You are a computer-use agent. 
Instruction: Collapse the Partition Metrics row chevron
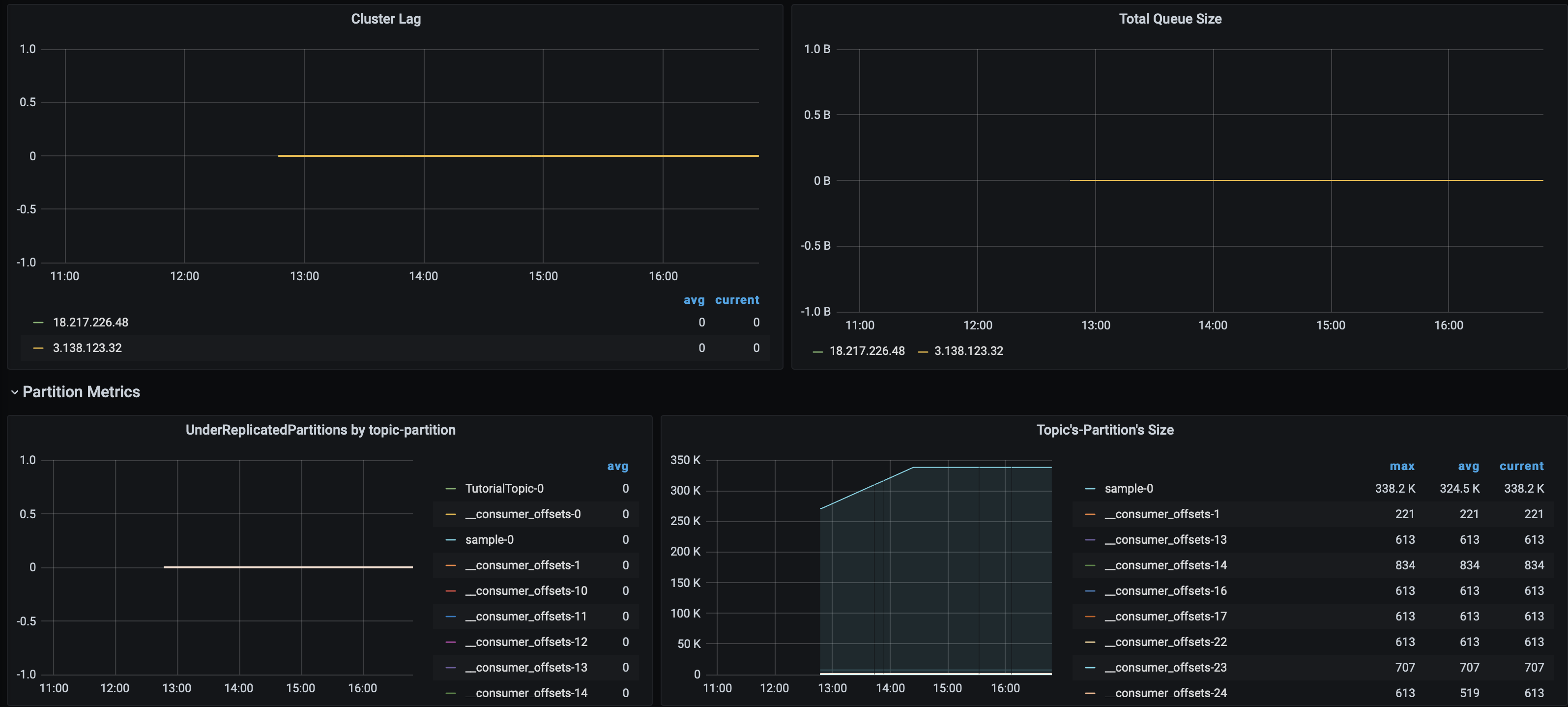point(15,392)
